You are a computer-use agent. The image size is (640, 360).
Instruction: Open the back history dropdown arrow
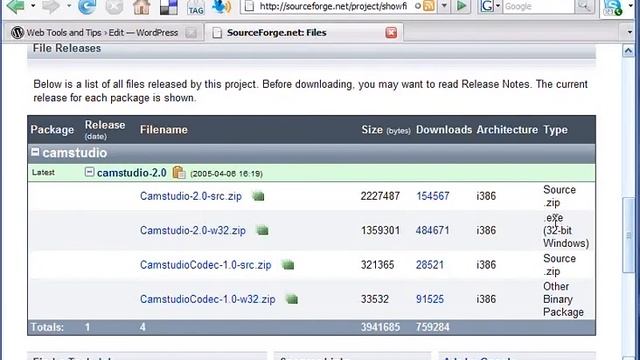click(x=33, y=6)
